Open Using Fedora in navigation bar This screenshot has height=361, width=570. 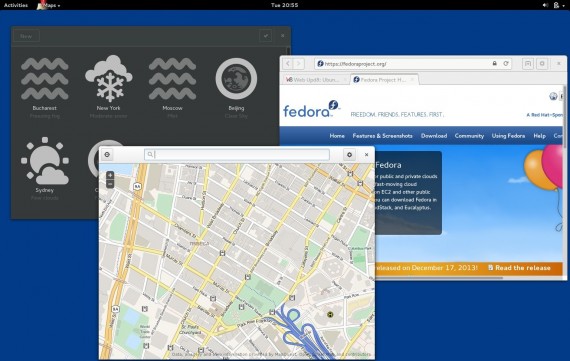point(508,136)
